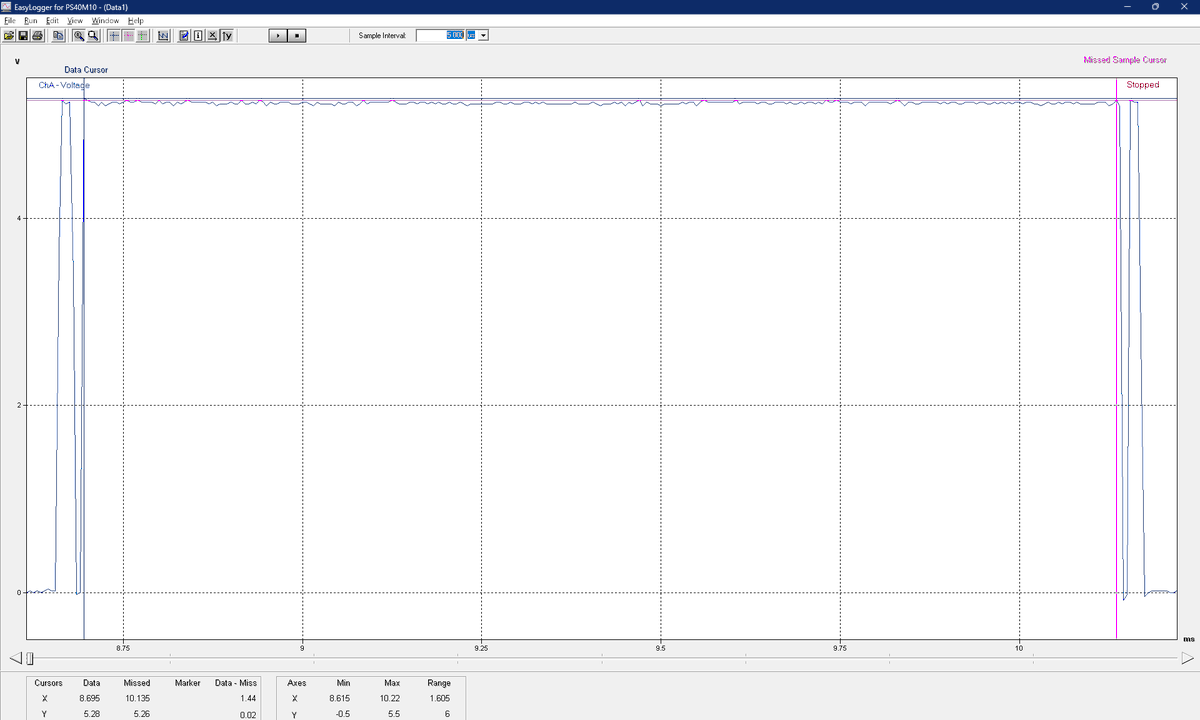1200x720 pixels.
Task: Click the Missed Sample Cursor label
Action: coord(1125,60)
